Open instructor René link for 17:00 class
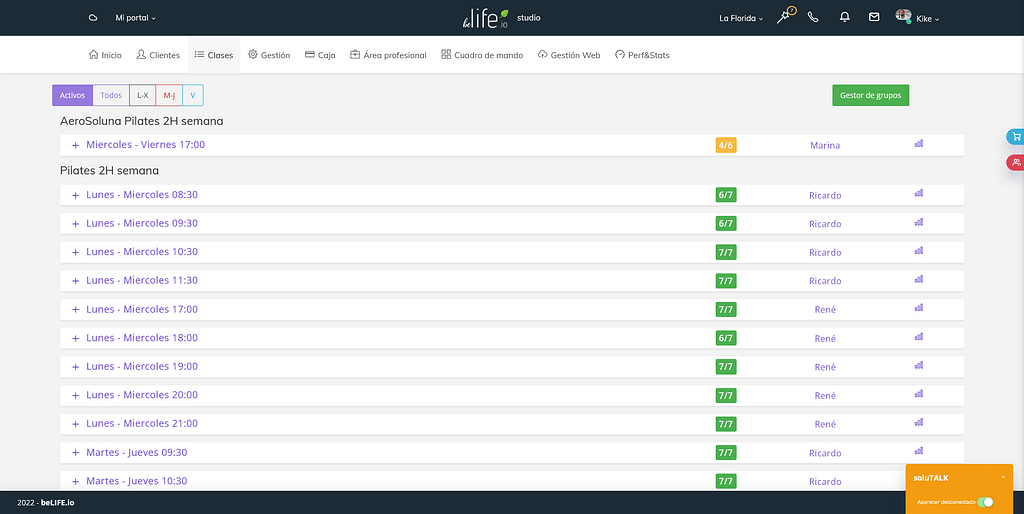This screenshot has height=514, width=1024. (825, 310)
